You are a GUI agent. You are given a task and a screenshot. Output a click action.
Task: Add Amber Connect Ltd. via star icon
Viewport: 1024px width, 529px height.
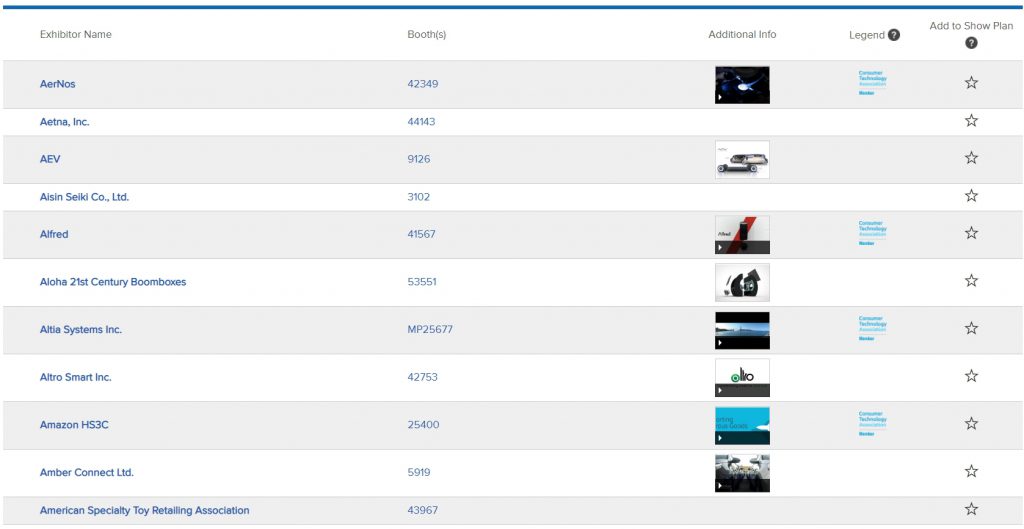click(x=971, y=471)
